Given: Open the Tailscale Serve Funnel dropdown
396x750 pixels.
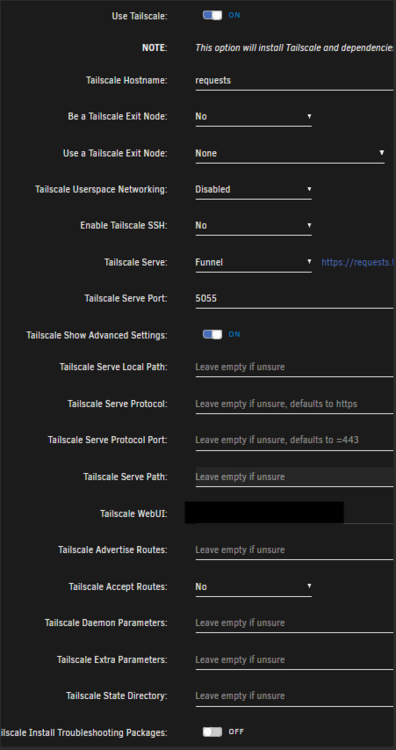Looking at the screenshot, I should tap(253, 262).
